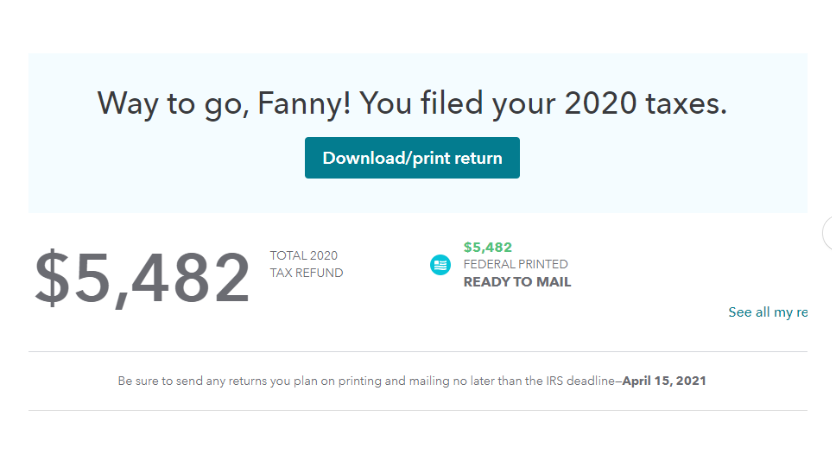Click the IRS deadline reminder sentence
832x454 pixels.
coord(412,381)
